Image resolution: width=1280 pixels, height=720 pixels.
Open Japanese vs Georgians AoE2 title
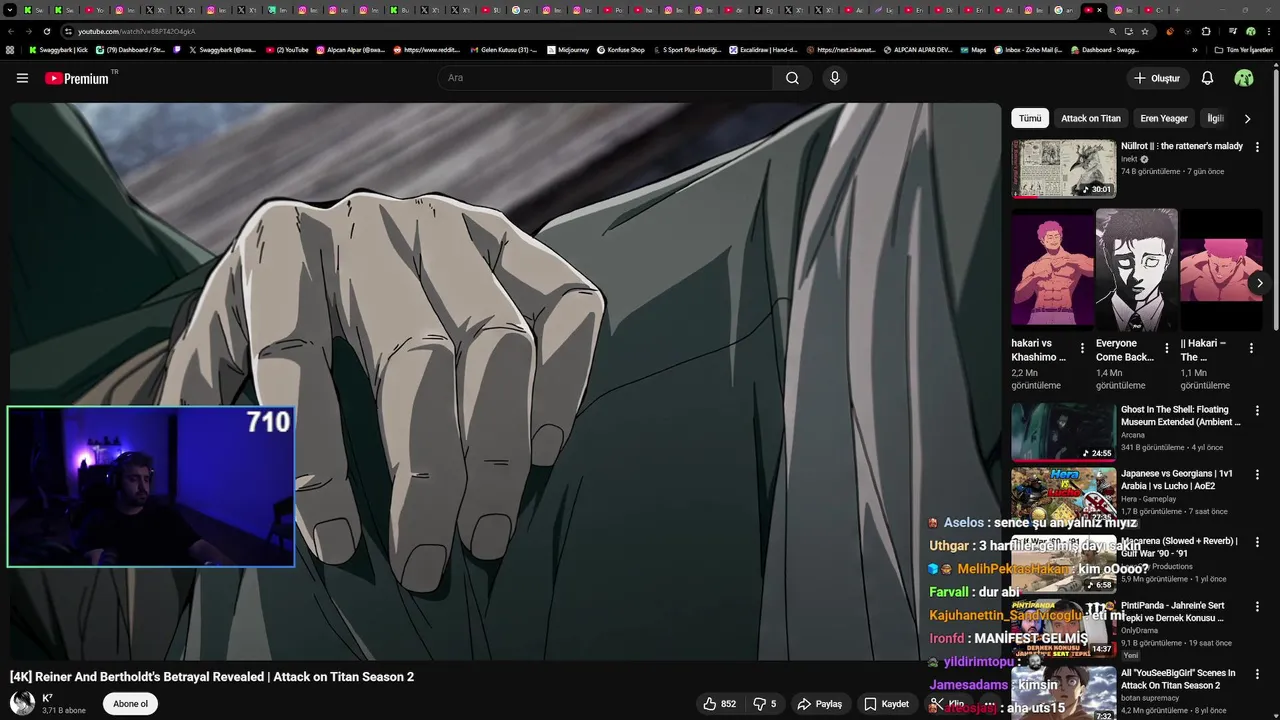(x=1177, y=480)
